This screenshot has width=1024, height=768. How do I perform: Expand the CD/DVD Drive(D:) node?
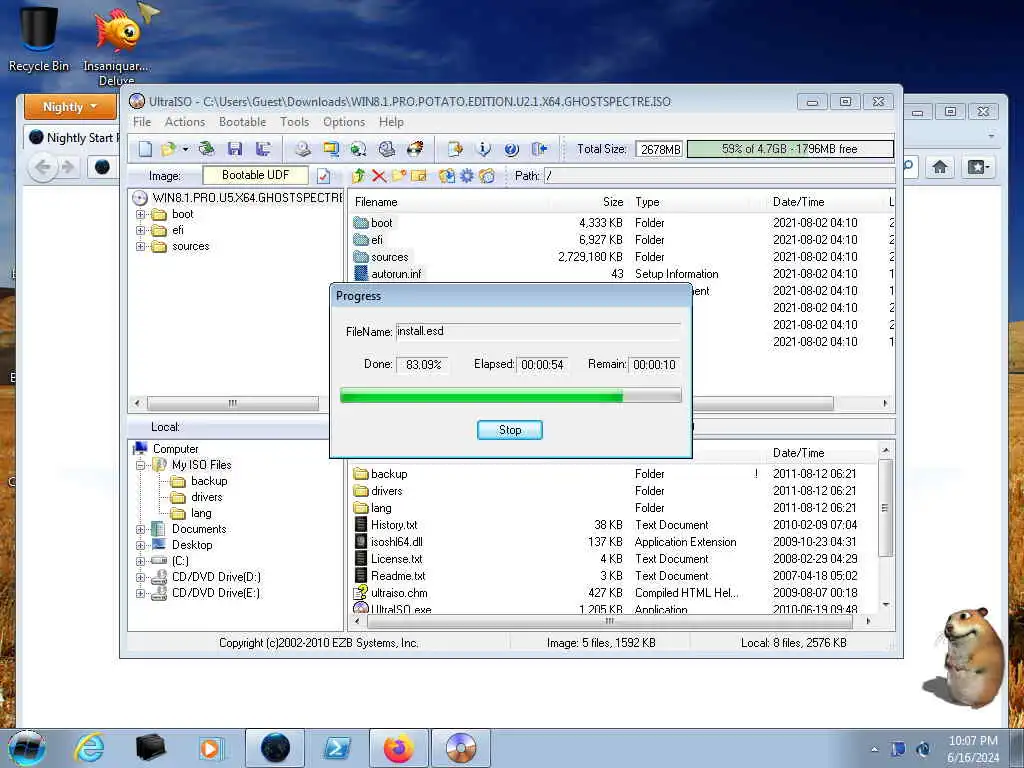coord(140,577)
